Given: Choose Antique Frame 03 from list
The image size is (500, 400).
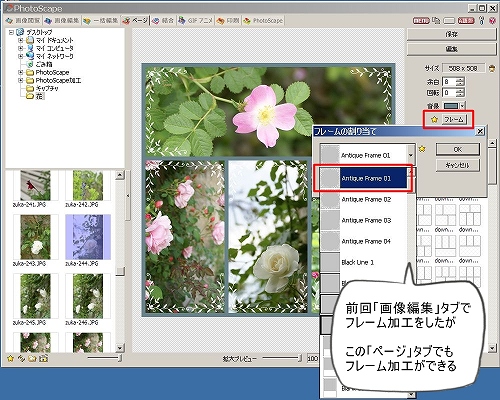Looking at the screenshot, I should click(x=363, y=220).
